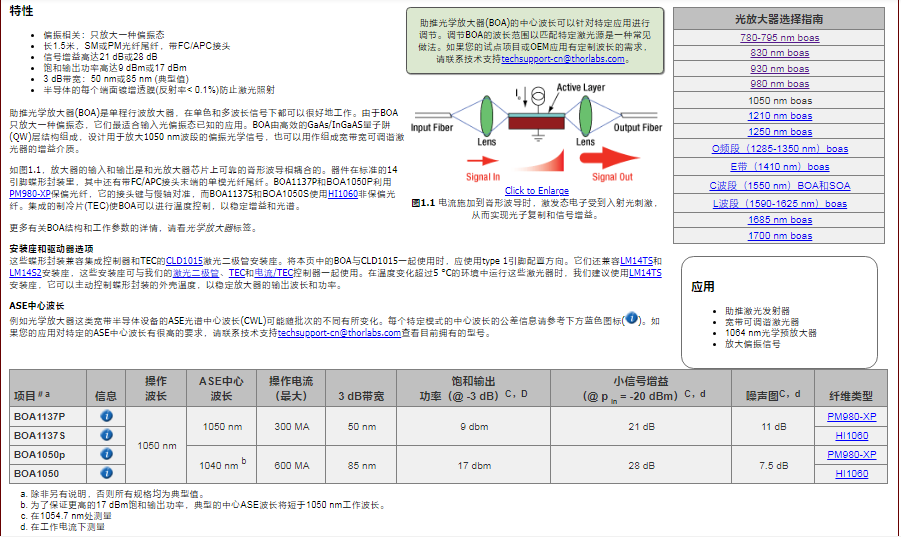Select the E-band (1410 nm) BOAs link

779,167
